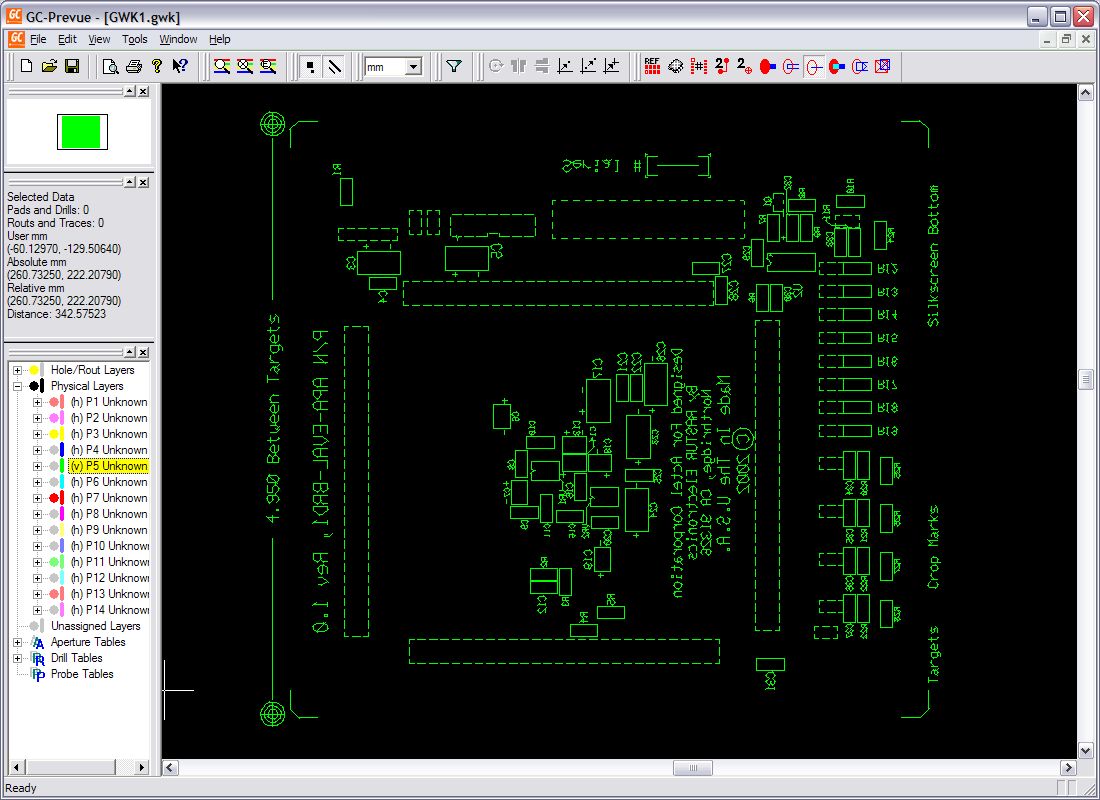Open the mm units dropdown

point(413,67)
